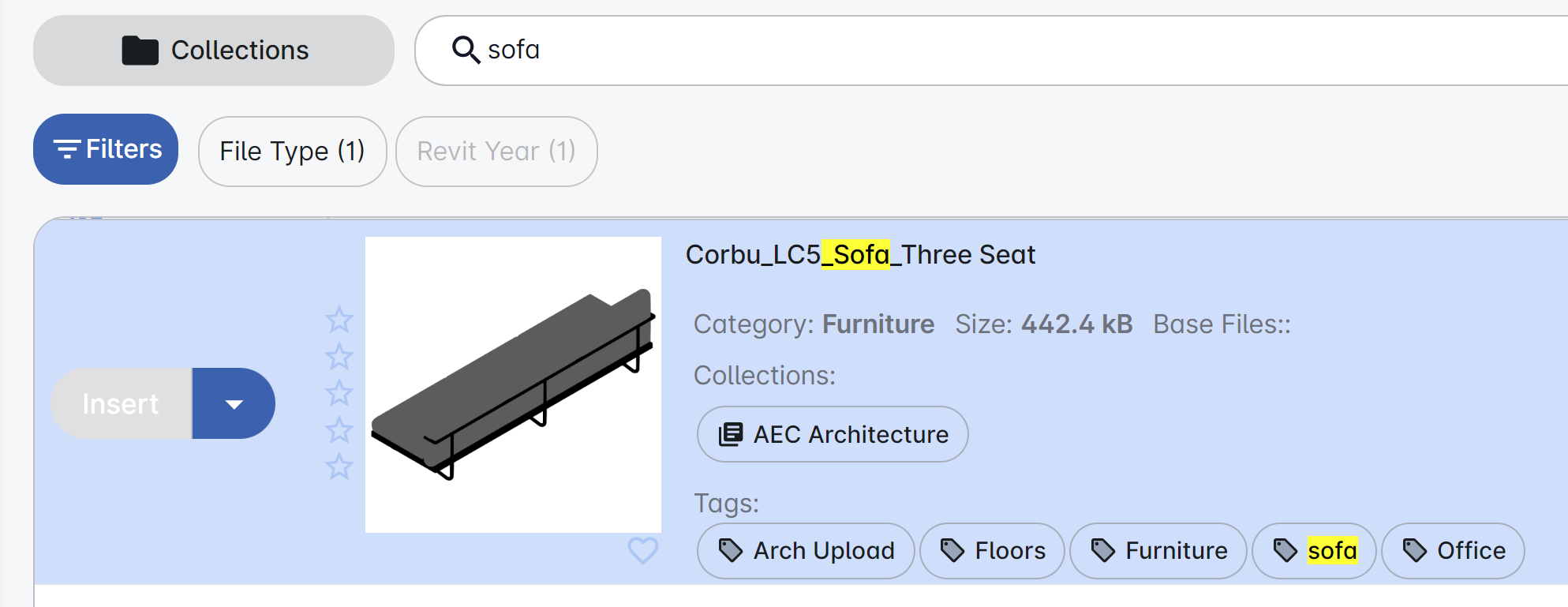Open the AEC Architecture collection
The image size is (1568, 607).
(833, 434)
